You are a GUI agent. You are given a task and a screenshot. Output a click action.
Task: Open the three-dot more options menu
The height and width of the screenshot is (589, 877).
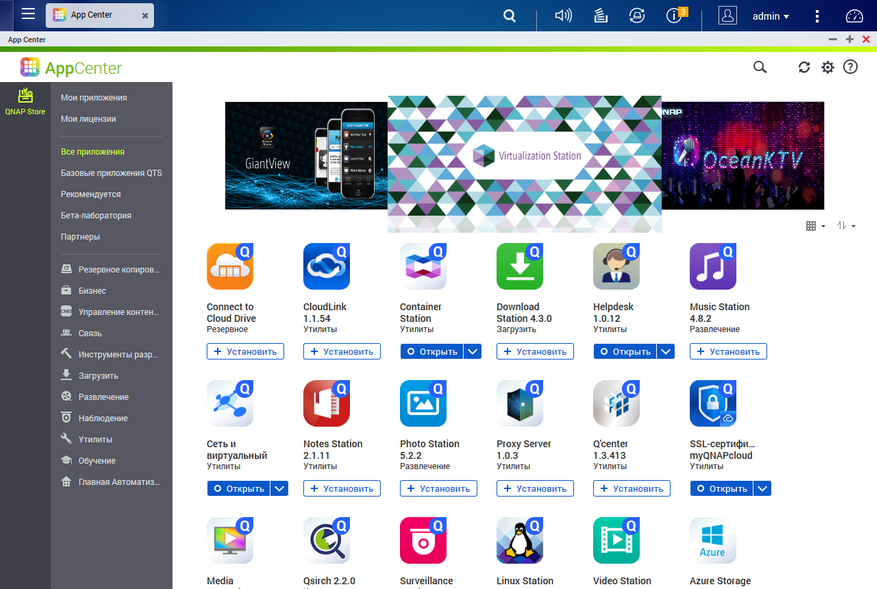click(x=817, y=16)
